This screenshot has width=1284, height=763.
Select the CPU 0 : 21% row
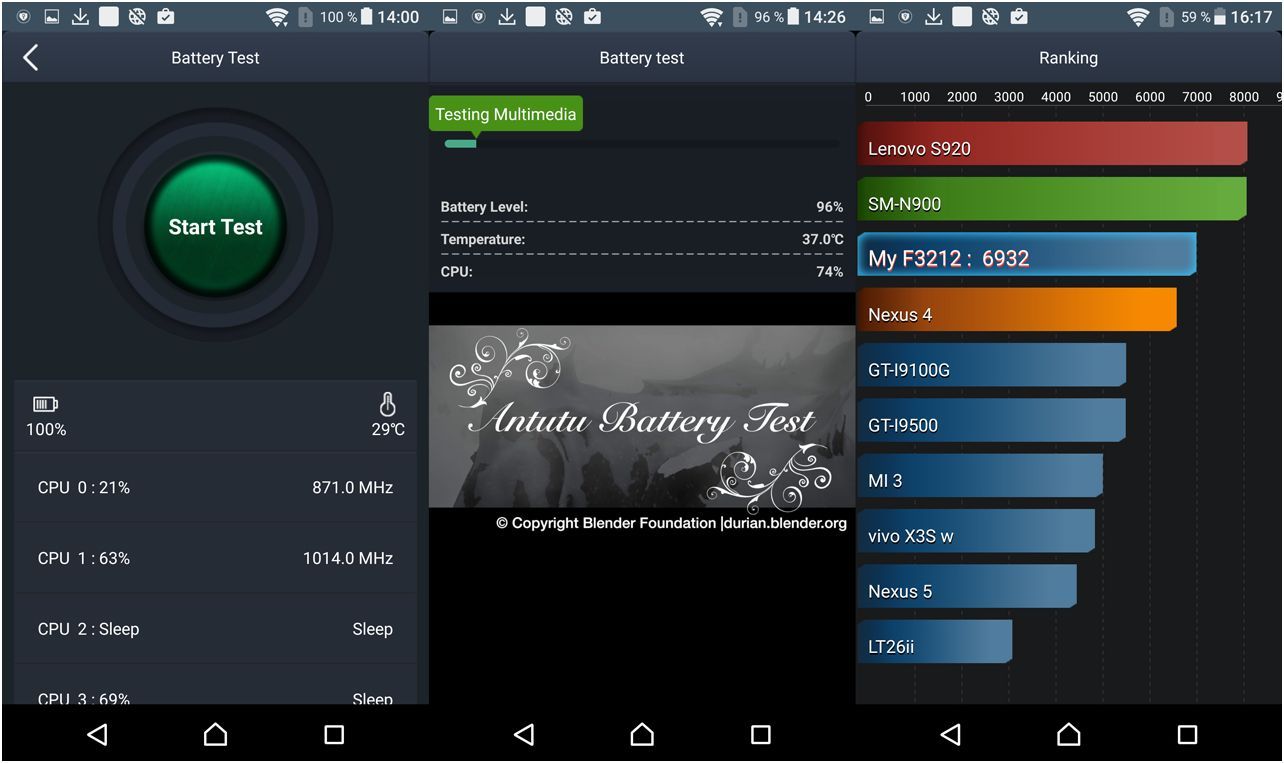click(x=215, y=488)
